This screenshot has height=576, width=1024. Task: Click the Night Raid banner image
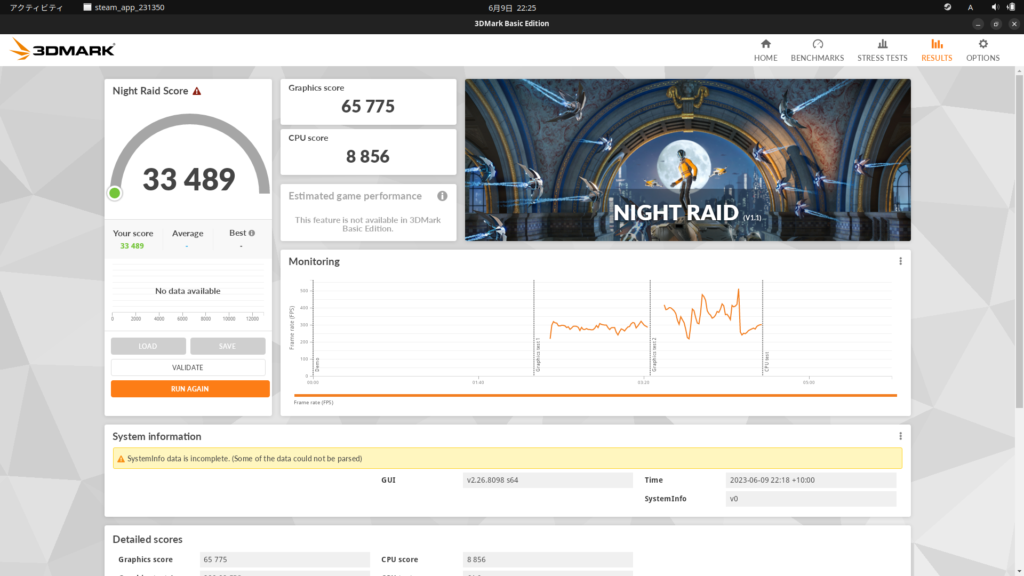coord(688,160)
